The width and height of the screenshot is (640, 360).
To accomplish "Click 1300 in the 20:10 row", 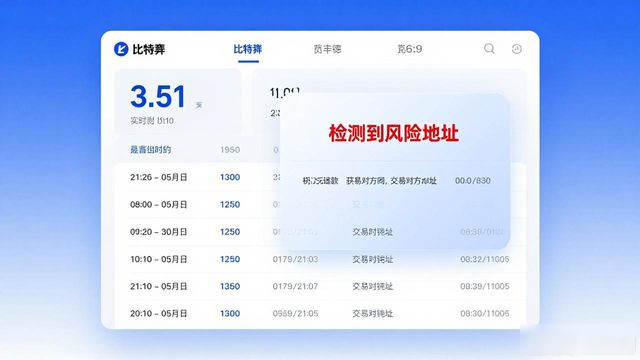I will 230,313.
